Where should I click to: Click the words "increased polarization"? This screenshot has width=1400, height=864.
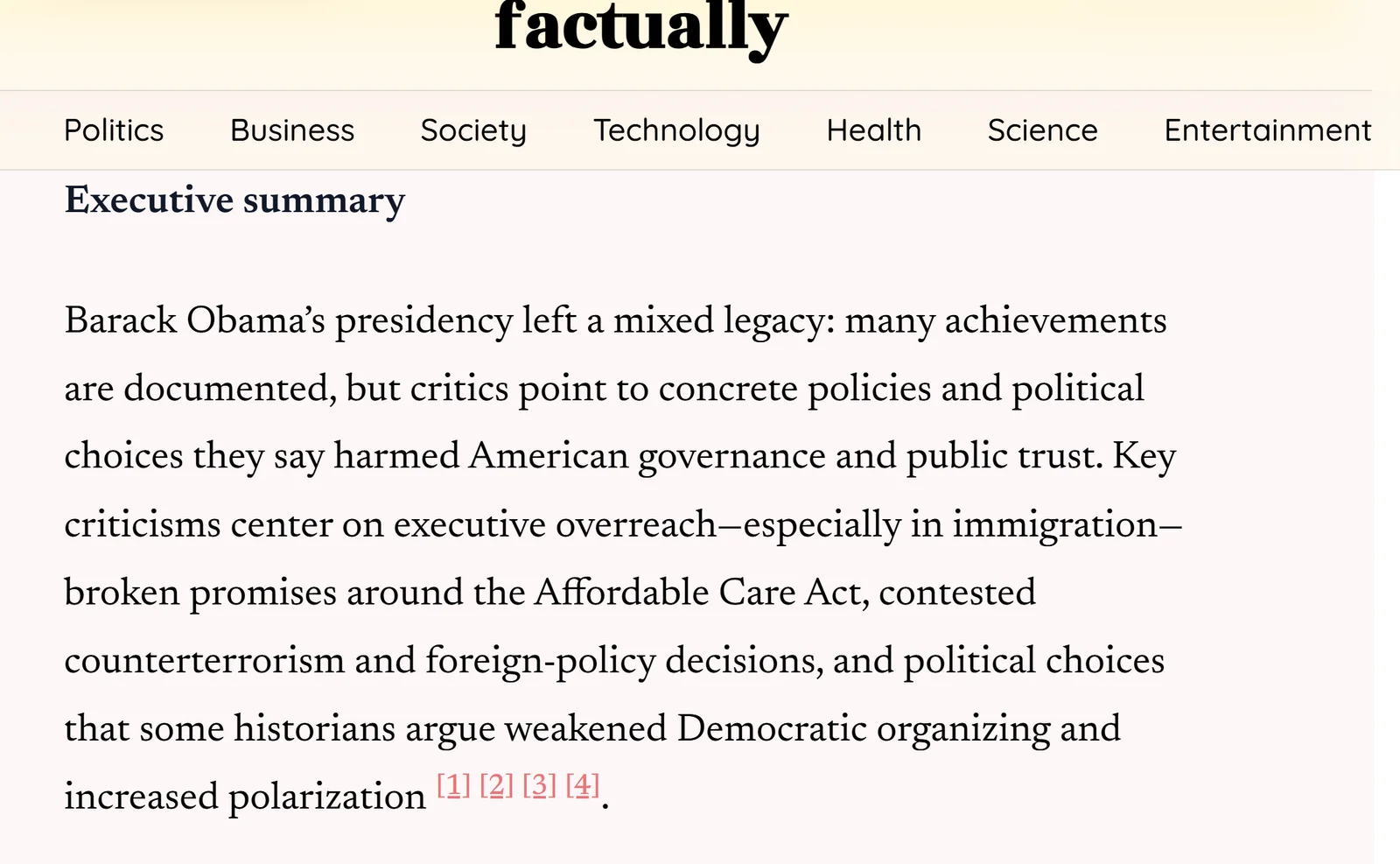click(244, 797)
